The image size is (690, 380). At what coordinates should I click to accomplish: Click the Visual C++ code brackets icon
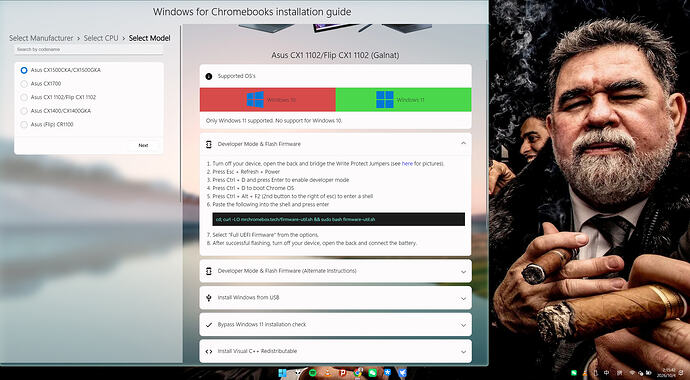click(209, 351)
